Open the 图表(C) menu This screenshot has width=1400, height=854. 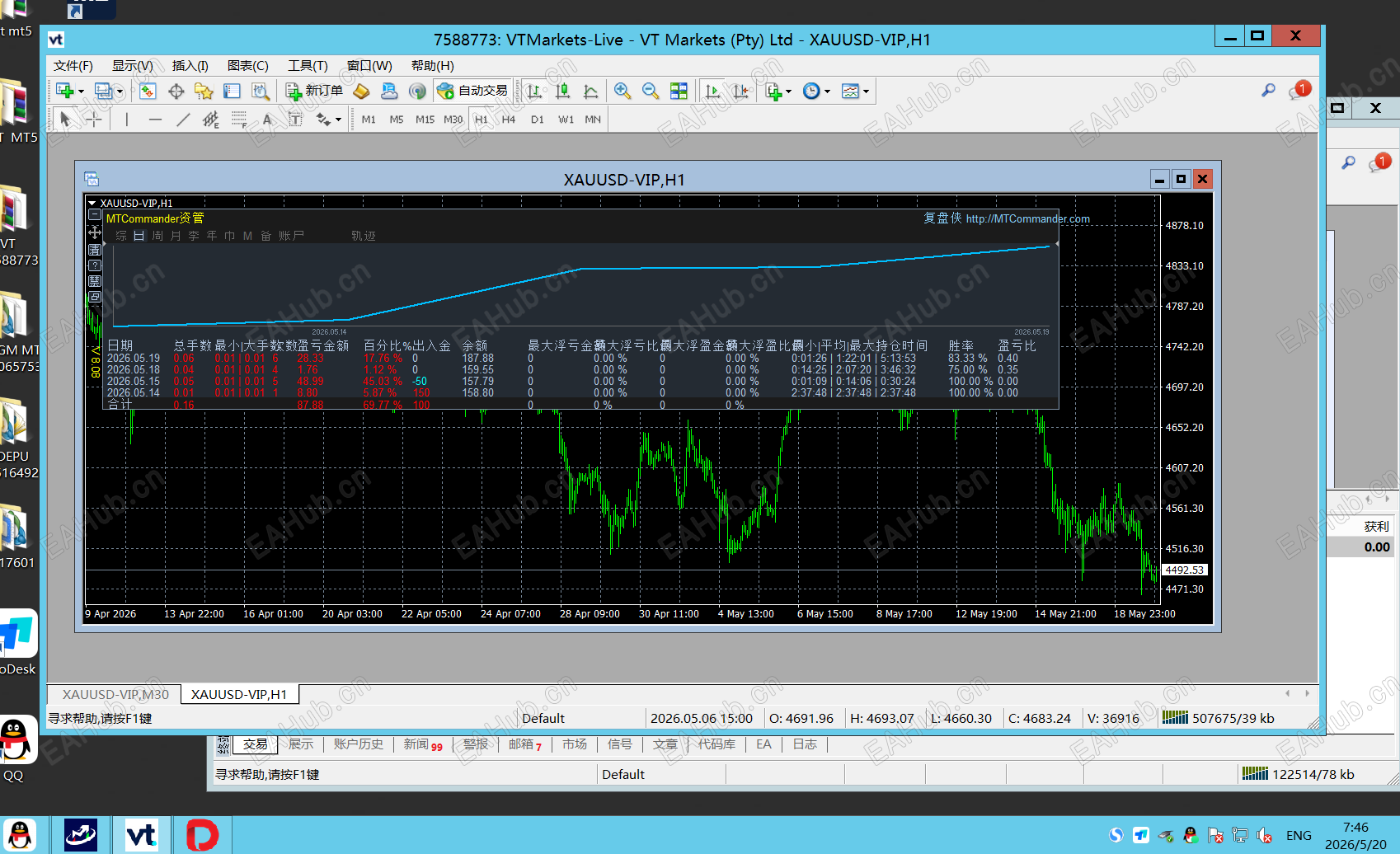[x=248, y=66]
